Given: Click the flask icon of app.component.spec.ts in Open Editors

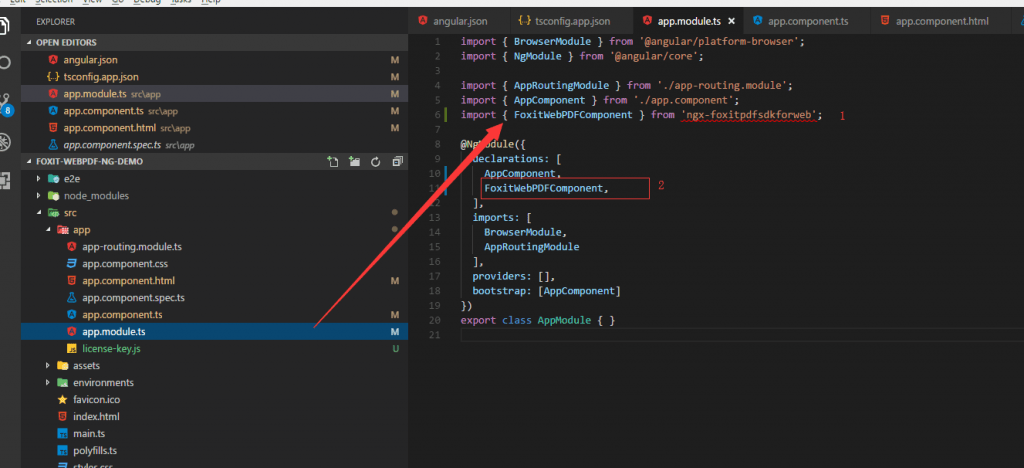Looking at the screenshot, I should point(53,145).
